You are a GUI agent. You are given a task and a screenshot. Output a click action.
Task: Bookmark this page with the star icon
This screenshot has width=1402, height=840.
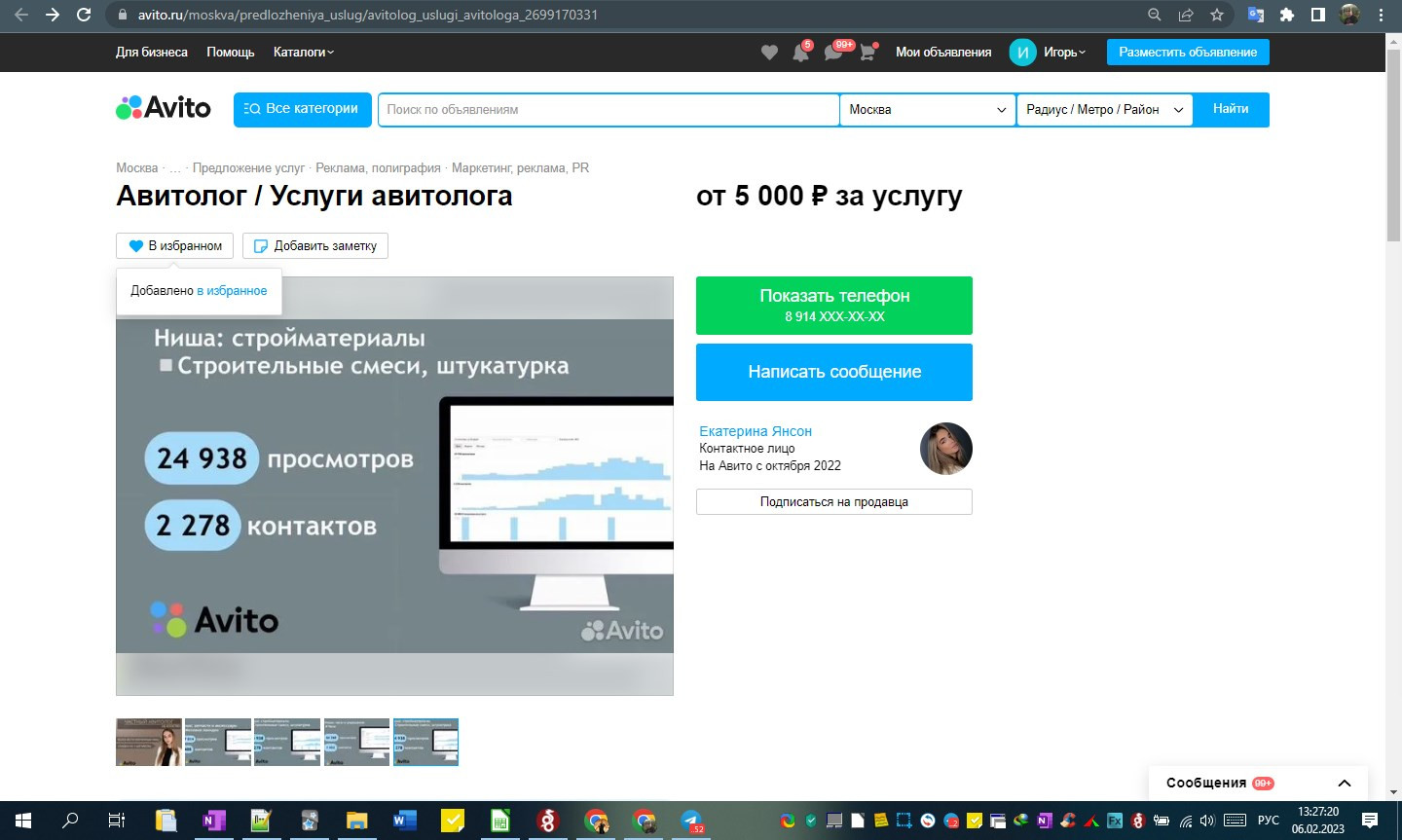(x=1217, y=15)
